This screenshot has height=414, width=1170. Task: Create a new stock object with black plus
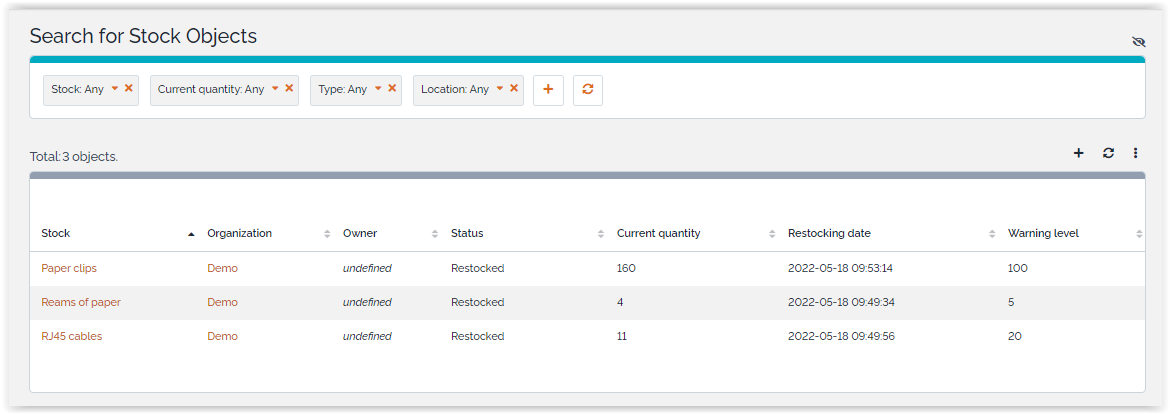point(1078,153)
